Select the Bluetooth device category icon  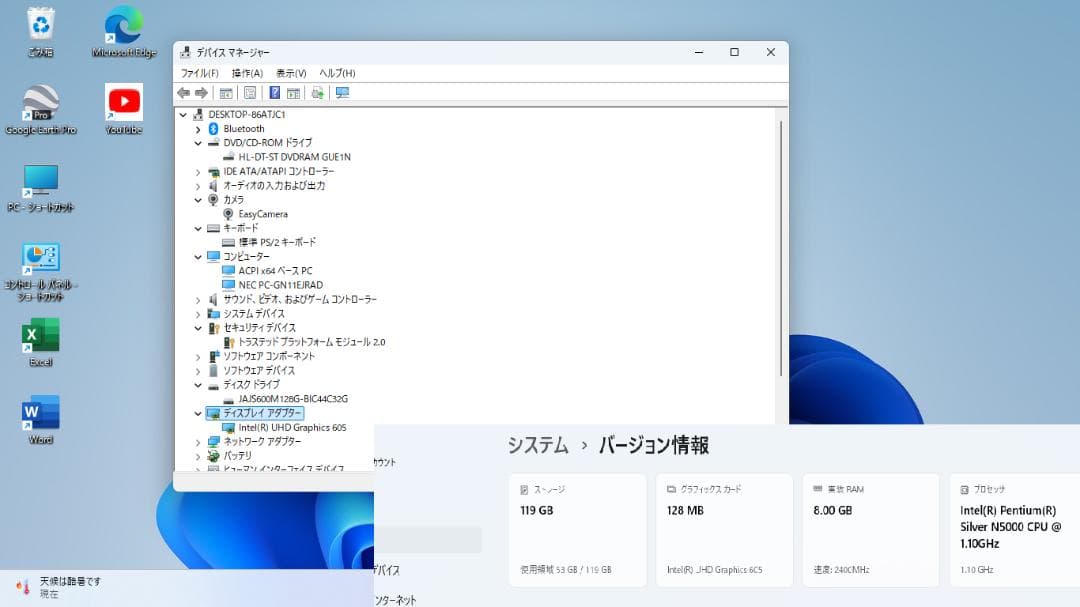(213, 128)
